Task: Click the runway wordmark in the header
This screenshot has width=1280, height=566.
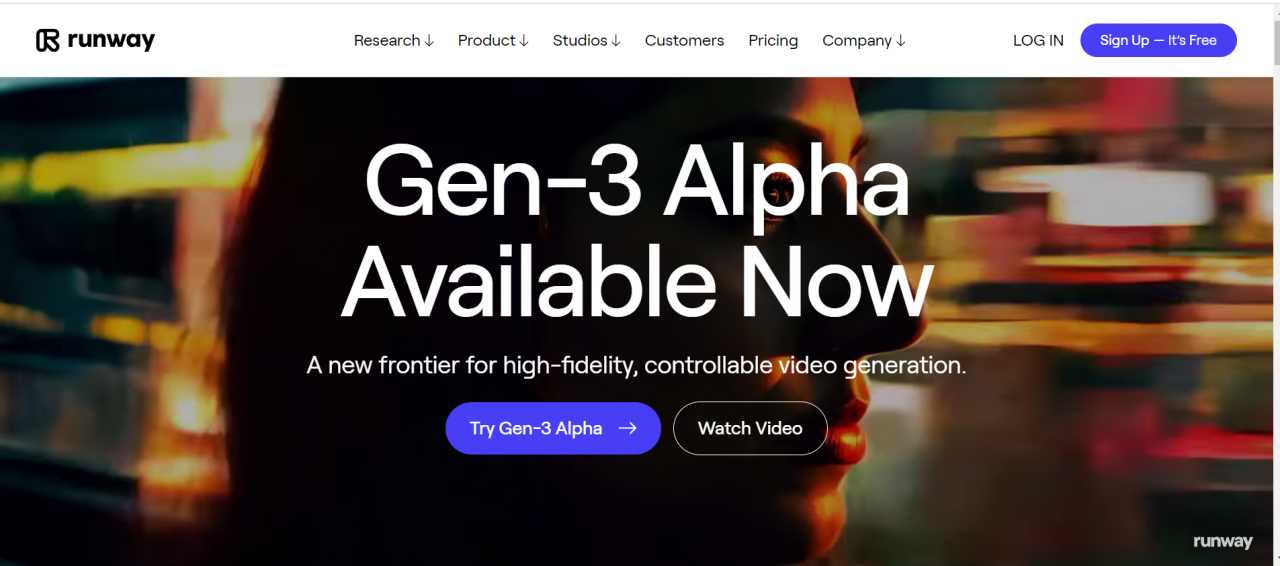Action: [111, 41]
